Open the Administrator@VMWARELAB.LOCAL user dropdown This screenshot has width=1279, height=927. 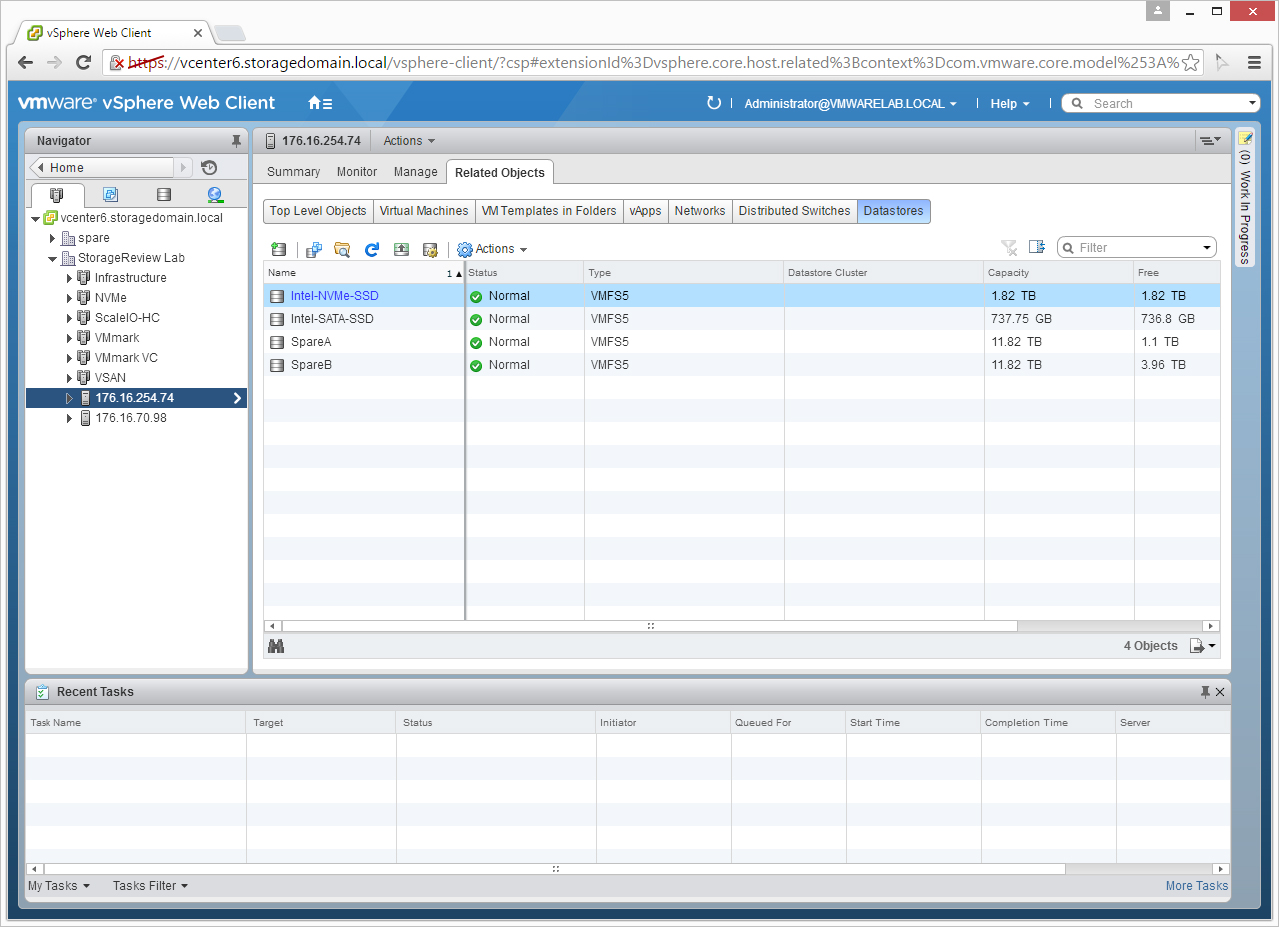click(x=850, y=103)
